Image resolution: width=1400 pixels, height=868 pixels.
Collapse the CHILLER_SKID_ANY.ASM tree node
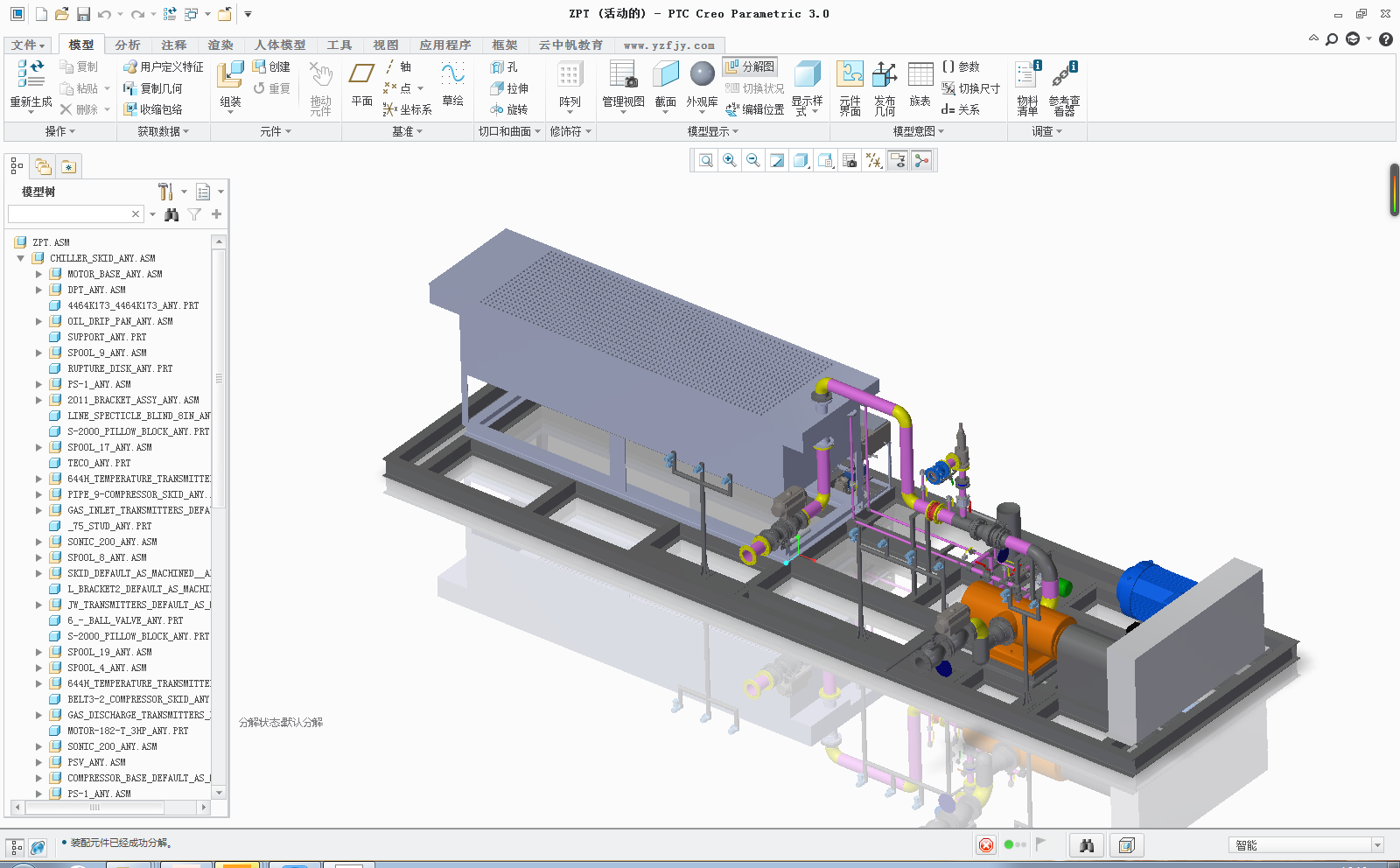(x=21, y=258)
